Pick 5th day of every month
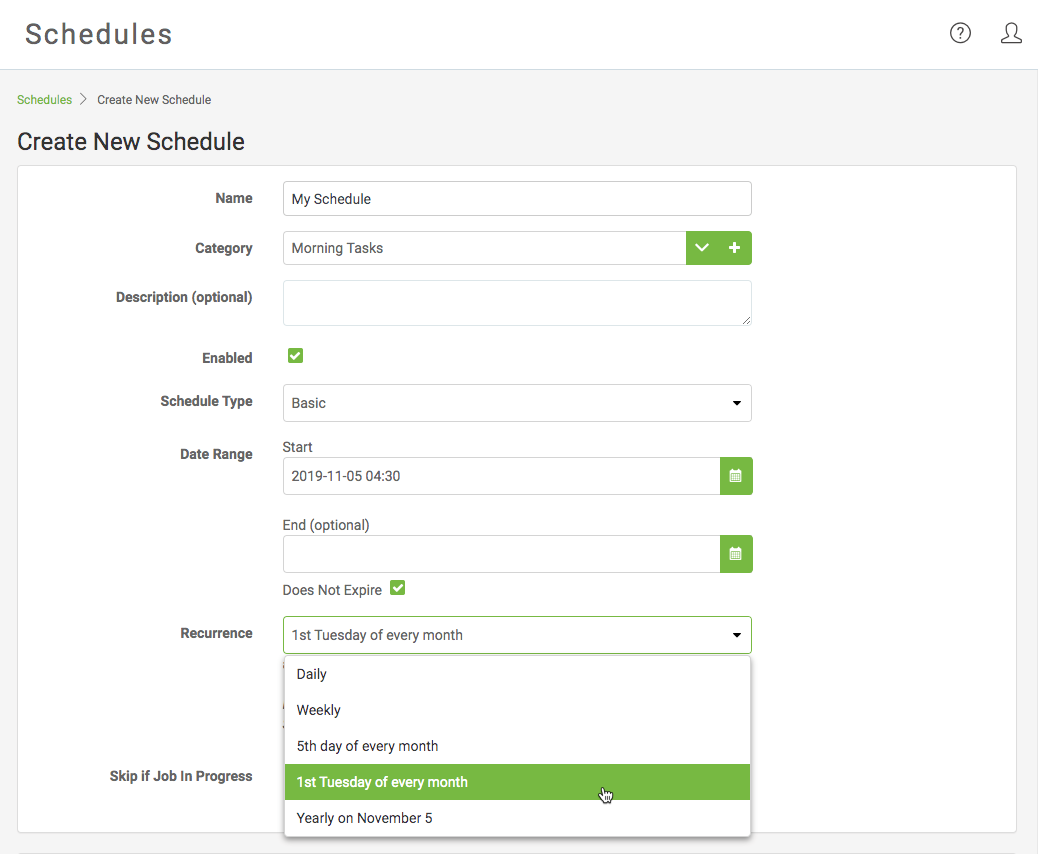The width and height of the screenshot is (1038, 854). (517, 746)
